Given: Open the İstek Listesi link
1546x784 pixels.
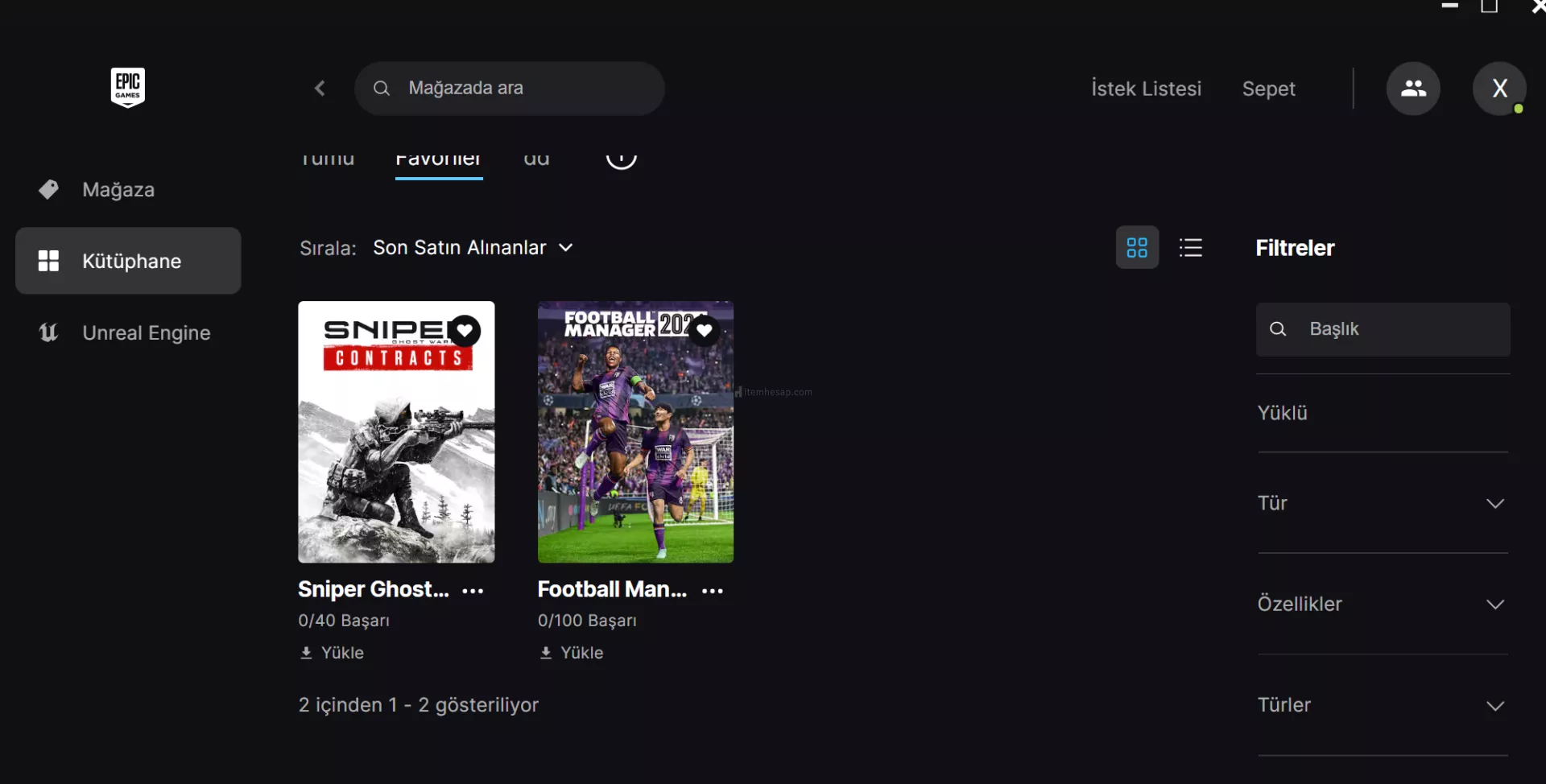Looking at the screenshot, I should (1145, 89).
